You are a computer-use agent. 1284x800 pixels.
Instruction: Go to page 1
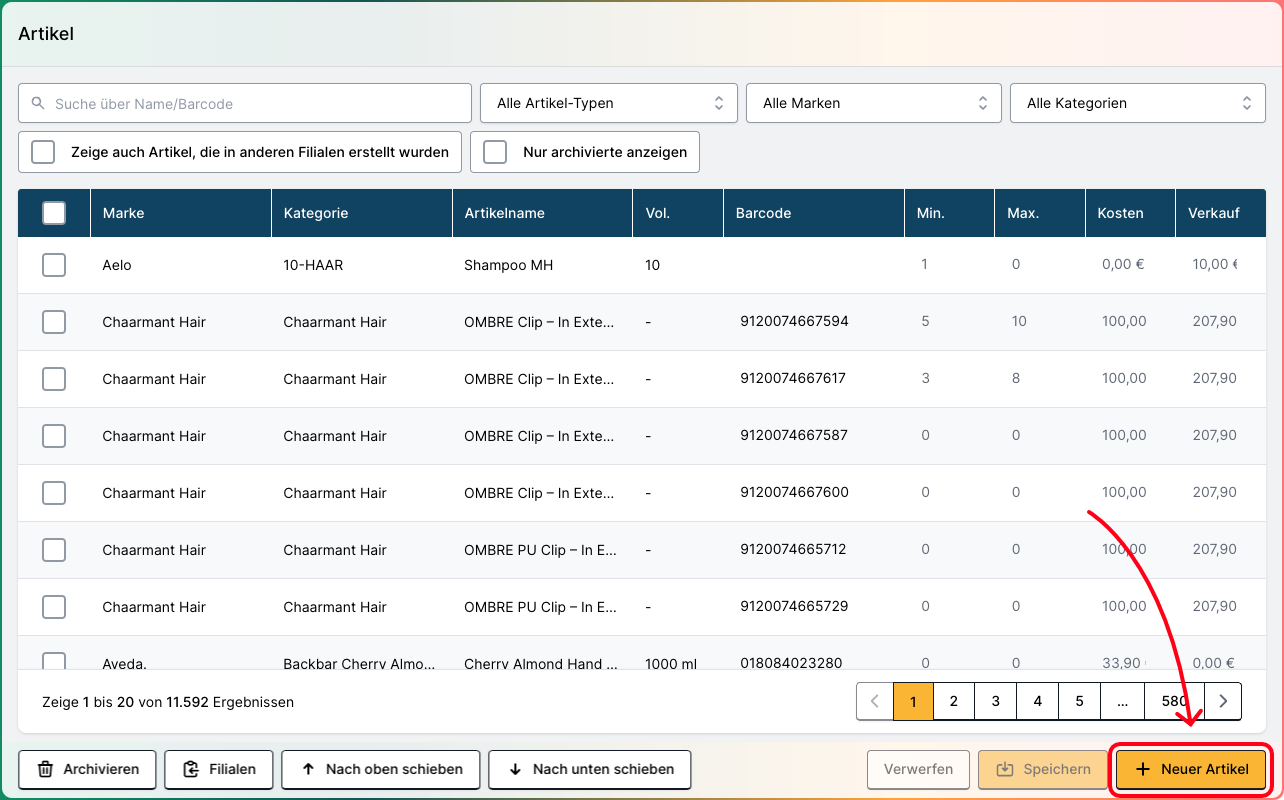click(914, 701)
